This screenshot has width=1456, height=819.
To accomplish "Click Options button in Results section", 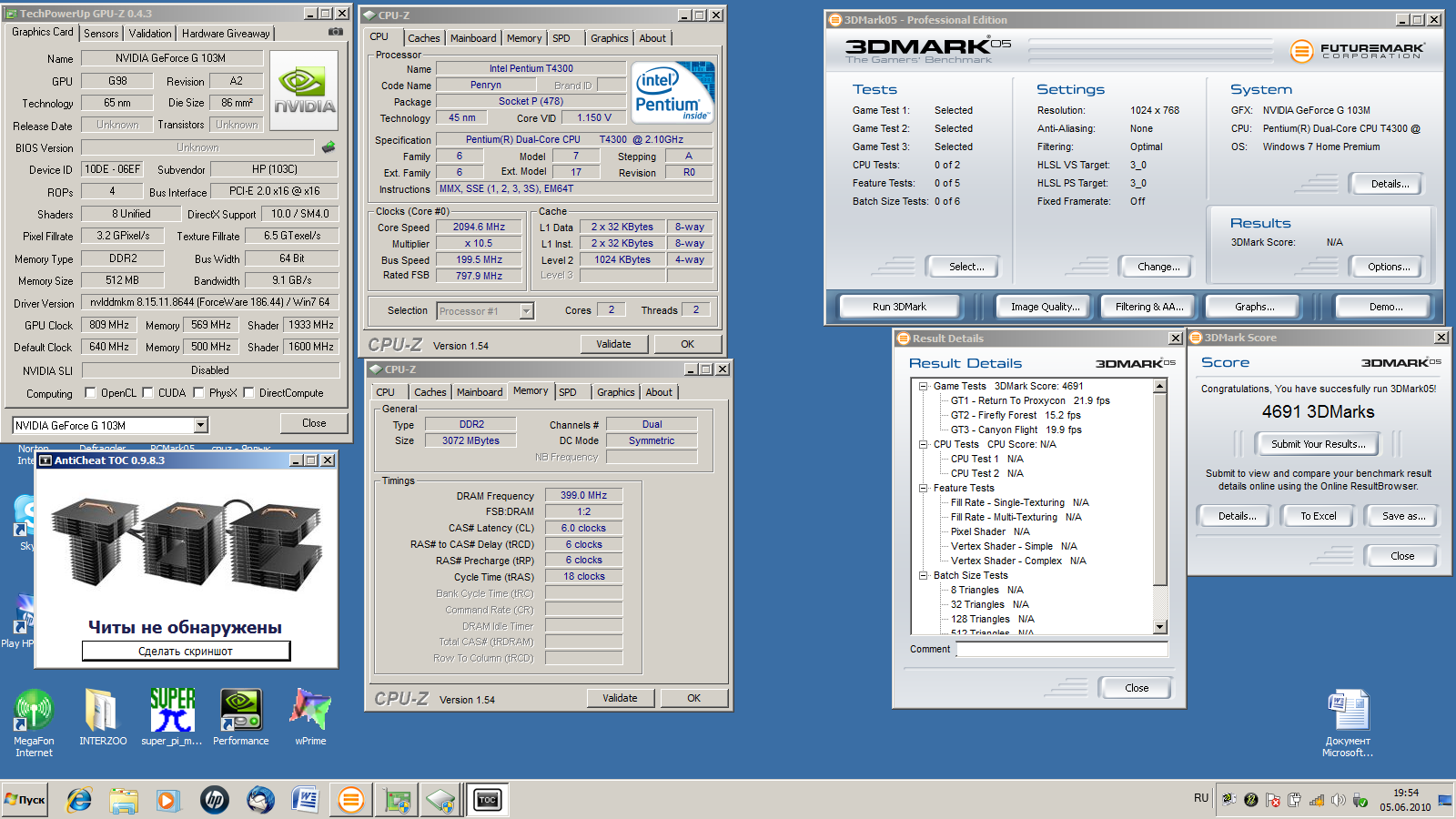I will coord(1389,267).
